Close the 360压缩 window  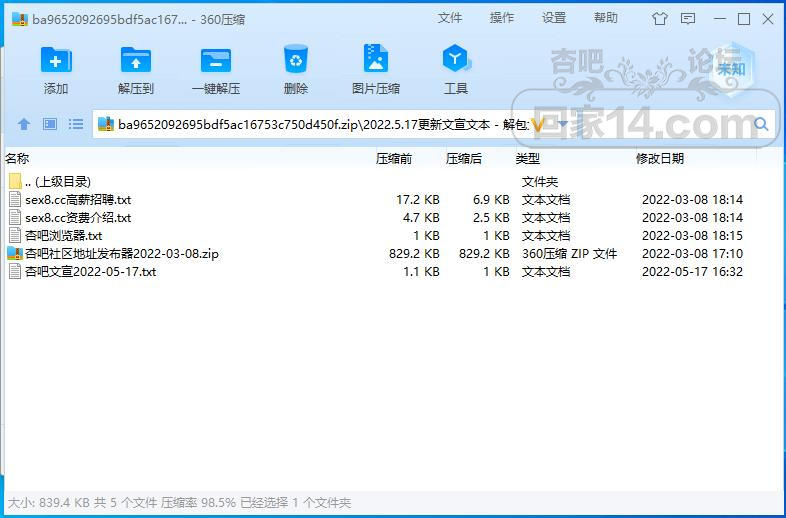pyautogui.click(x=768, y=19)
